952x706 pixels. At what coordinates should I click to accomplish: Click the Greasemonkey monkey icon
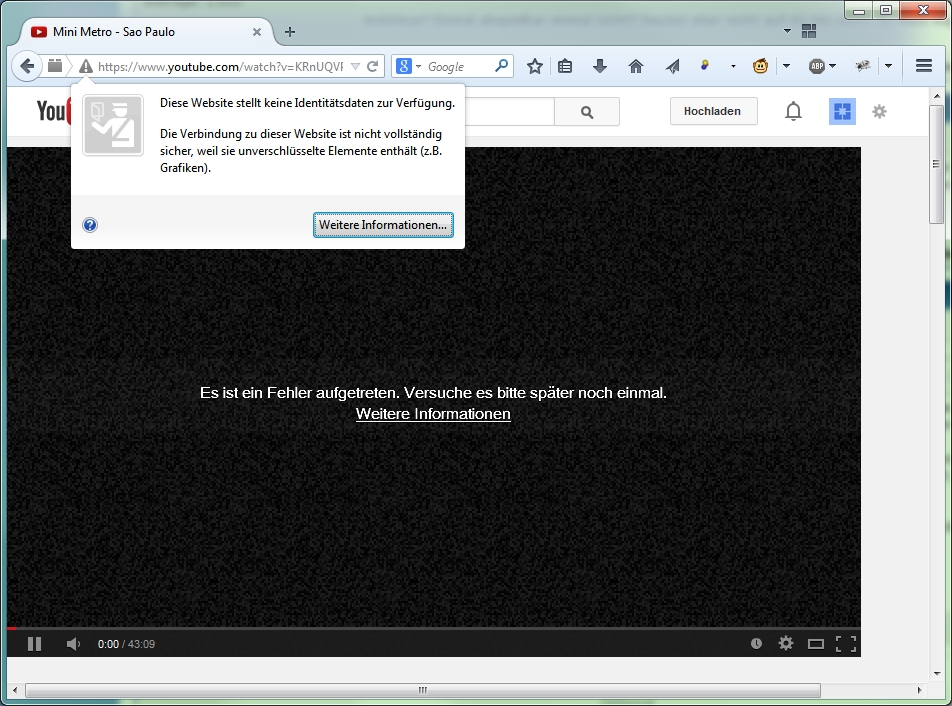point(760,66)
